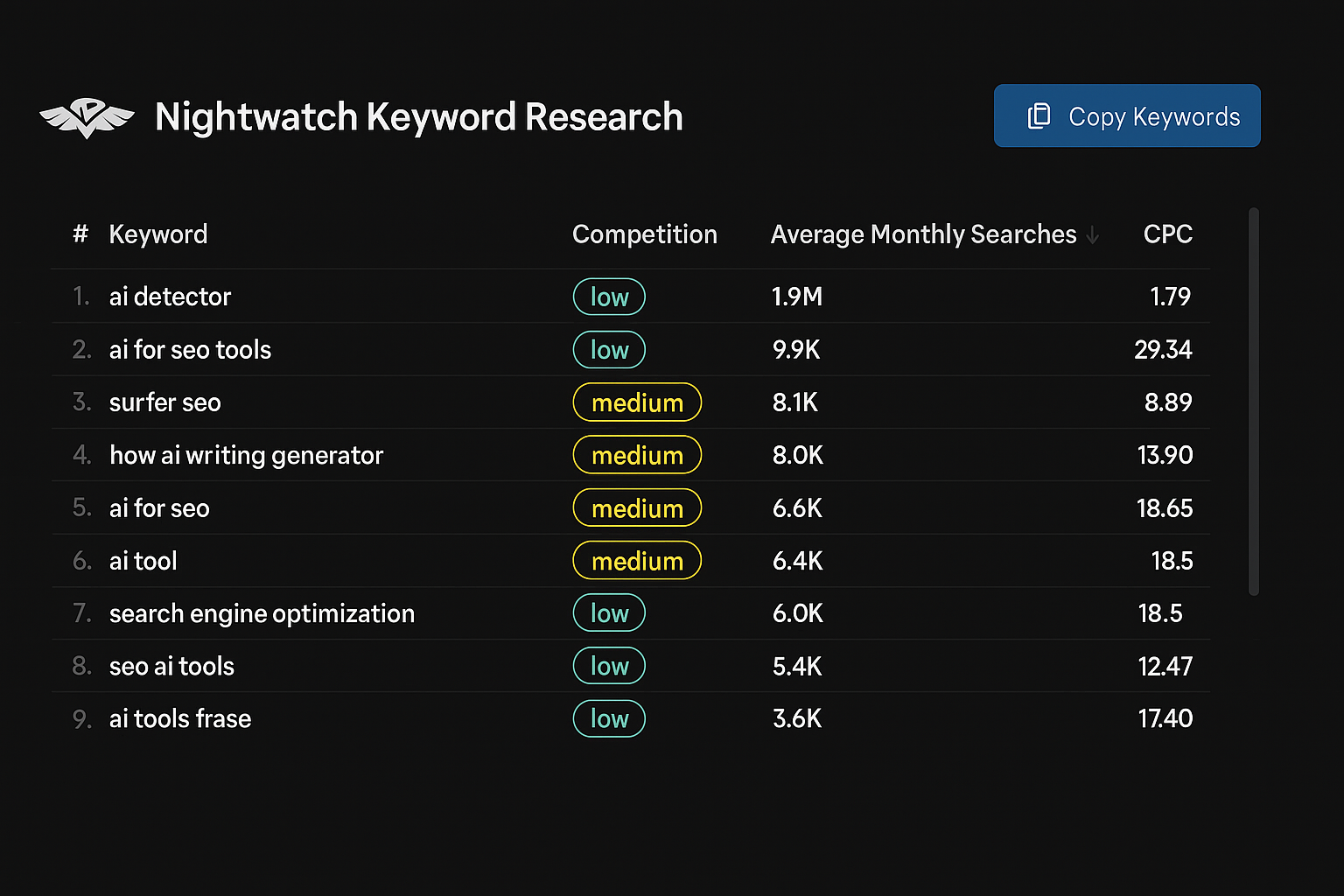Click the CPC value 18.65
The image size is (1344, 896).
(x=1165, y=508)
